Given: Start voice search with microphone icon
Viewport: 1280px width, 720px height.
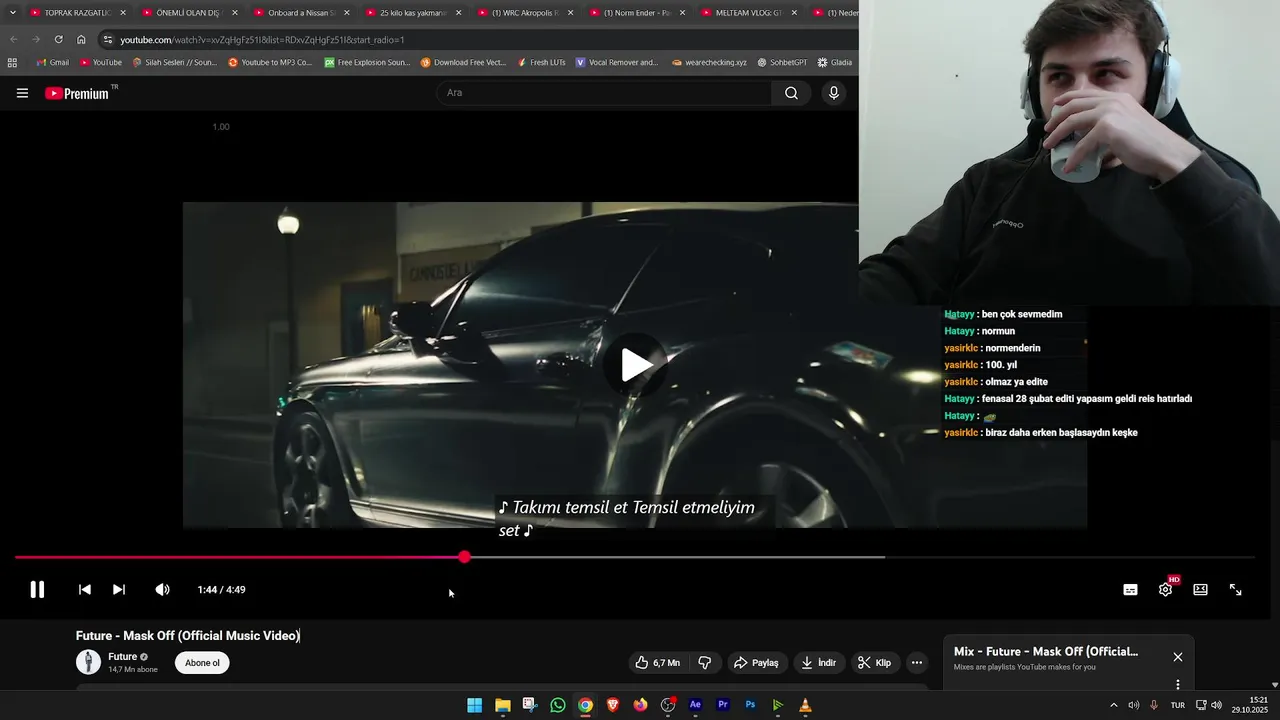Looking at the screenshot, I should (x=834, y=93).
